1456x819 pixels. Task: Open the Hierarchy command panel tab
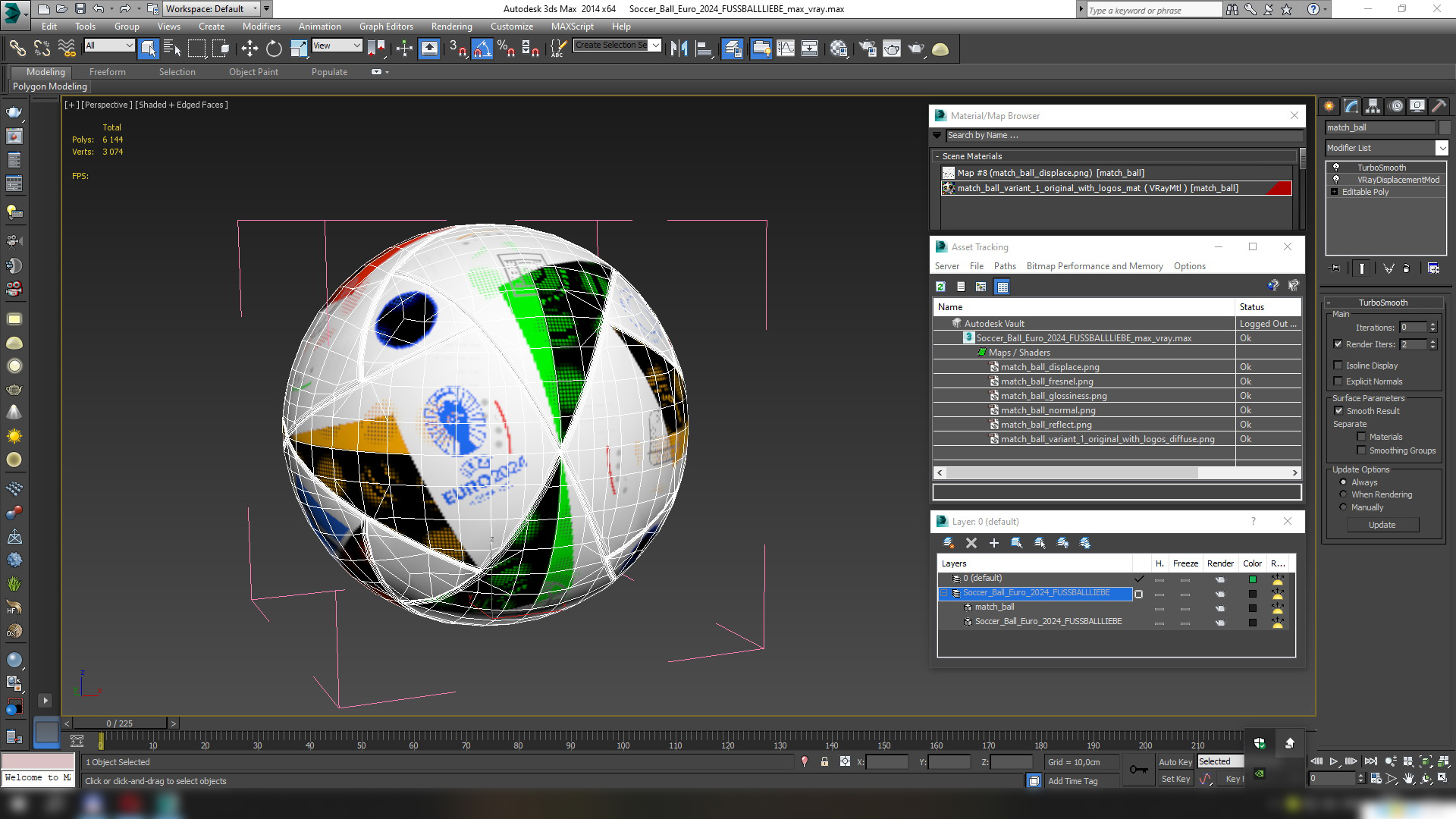1373,106
